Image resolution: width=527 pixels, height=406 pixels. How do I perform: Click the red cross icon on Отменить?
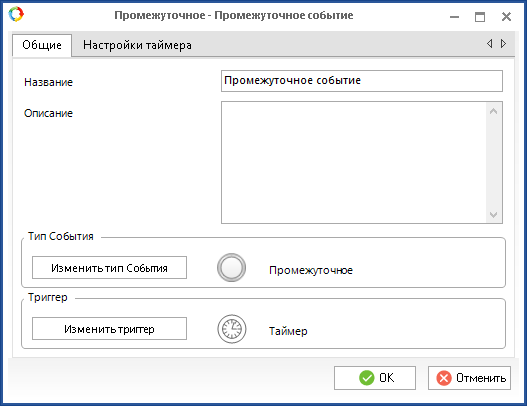coord(444,378)
